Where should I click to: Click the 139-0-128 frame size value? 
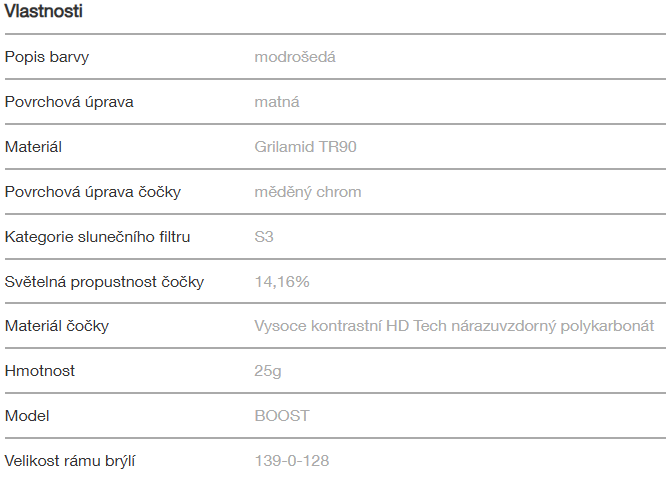click(292, 461)
